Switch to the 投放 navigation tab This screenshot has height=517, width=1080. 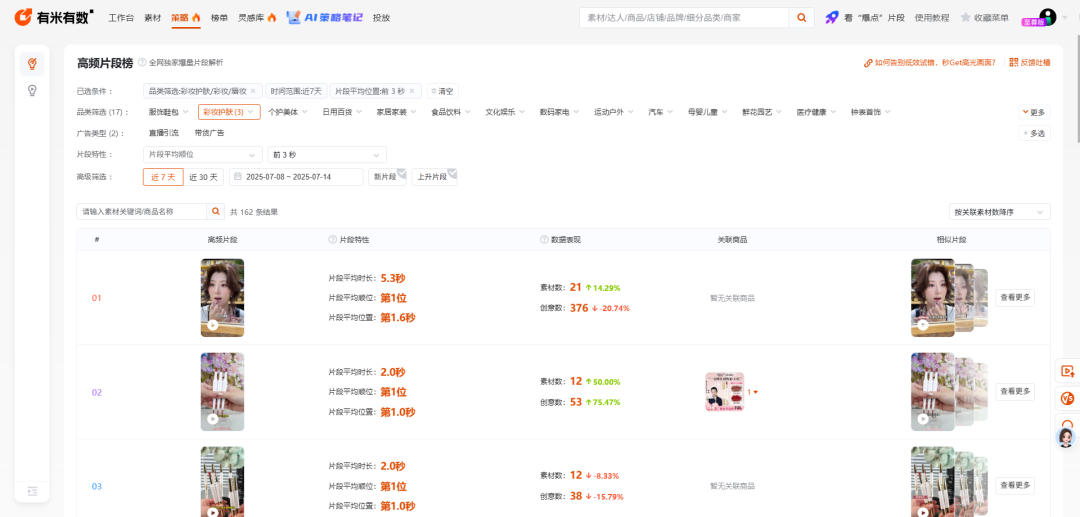coord(381,18)
